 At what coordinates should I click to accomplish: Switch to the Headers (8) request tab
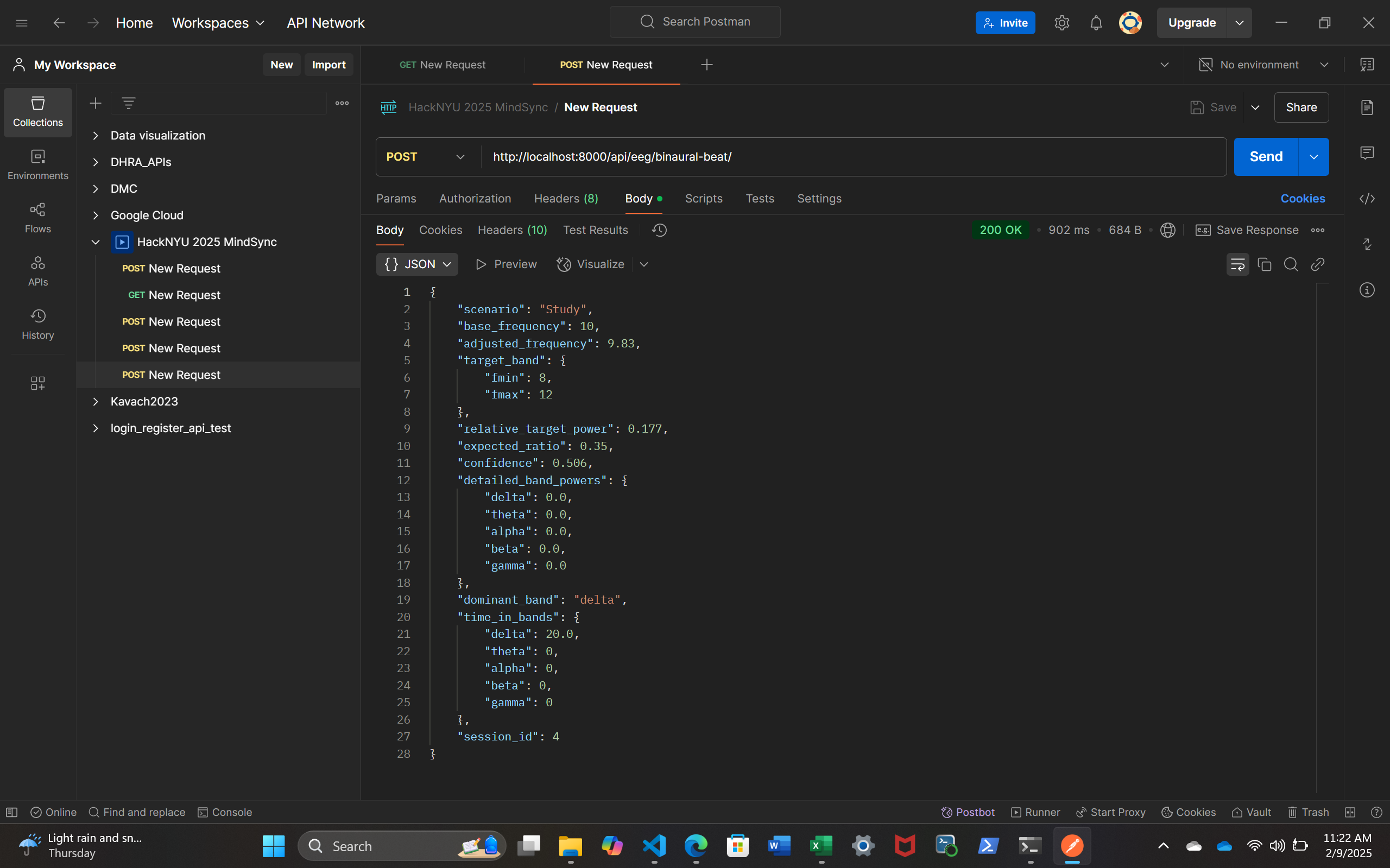pos(566,199)
